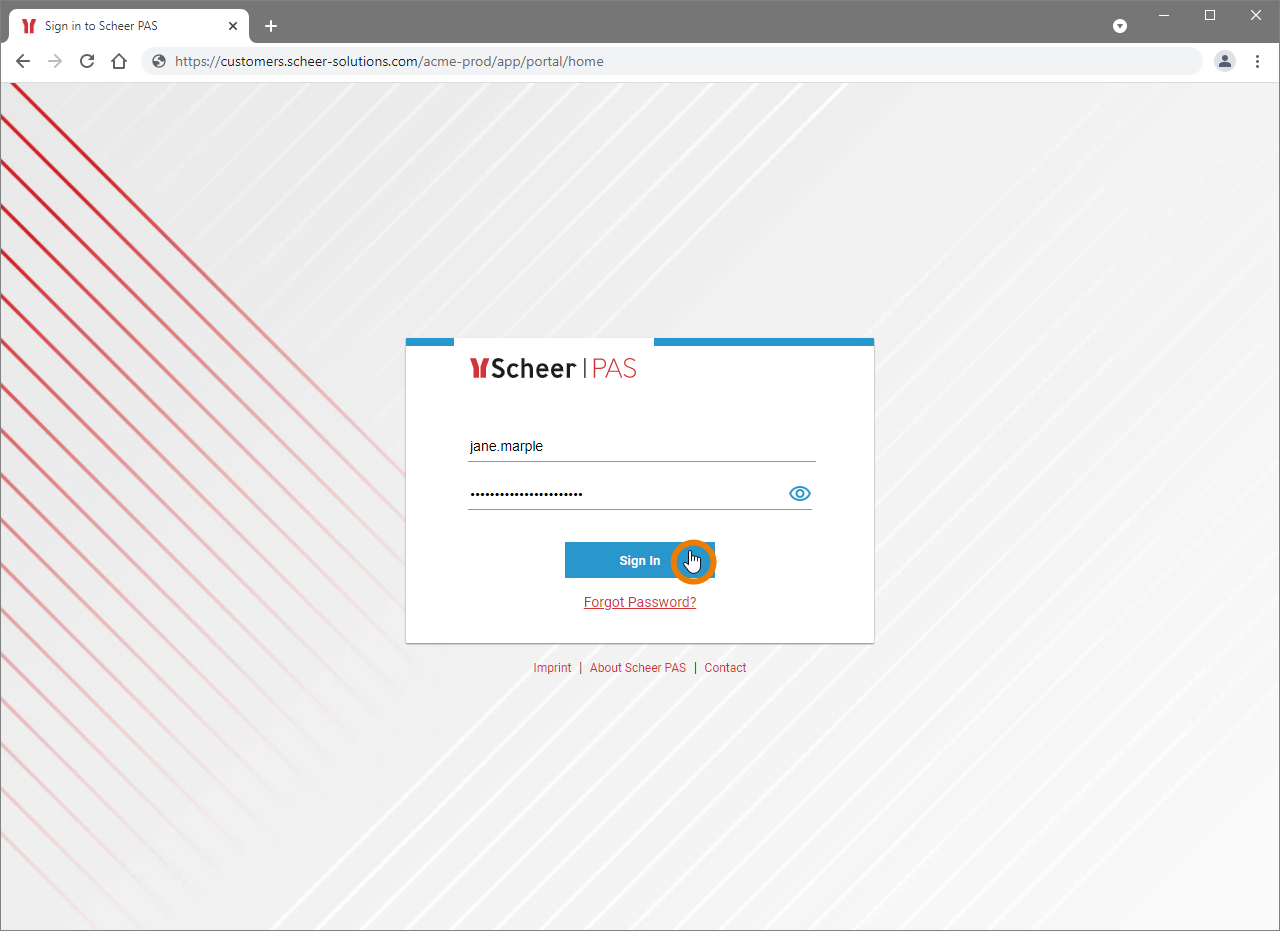Click the Imprint link
1280x931 pixels.
(x=552, y=667)
